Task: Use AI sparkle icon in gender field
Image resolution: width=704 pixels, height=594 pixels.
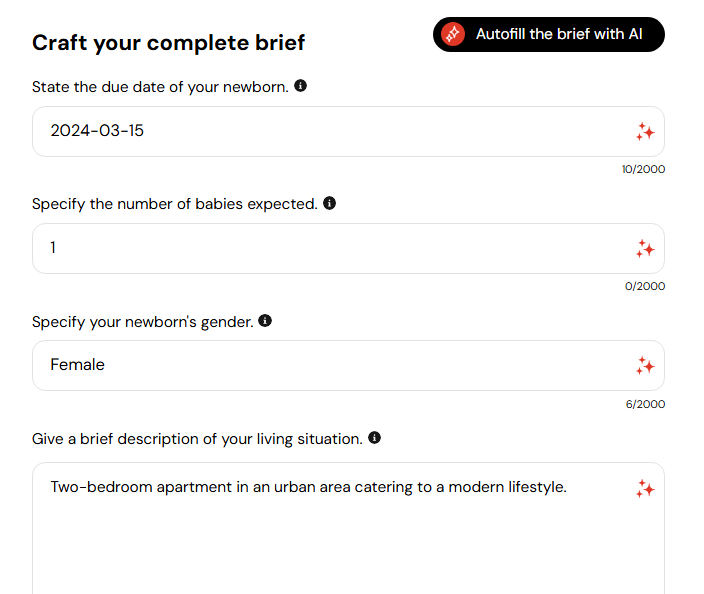Action: [x=645, y=366]
